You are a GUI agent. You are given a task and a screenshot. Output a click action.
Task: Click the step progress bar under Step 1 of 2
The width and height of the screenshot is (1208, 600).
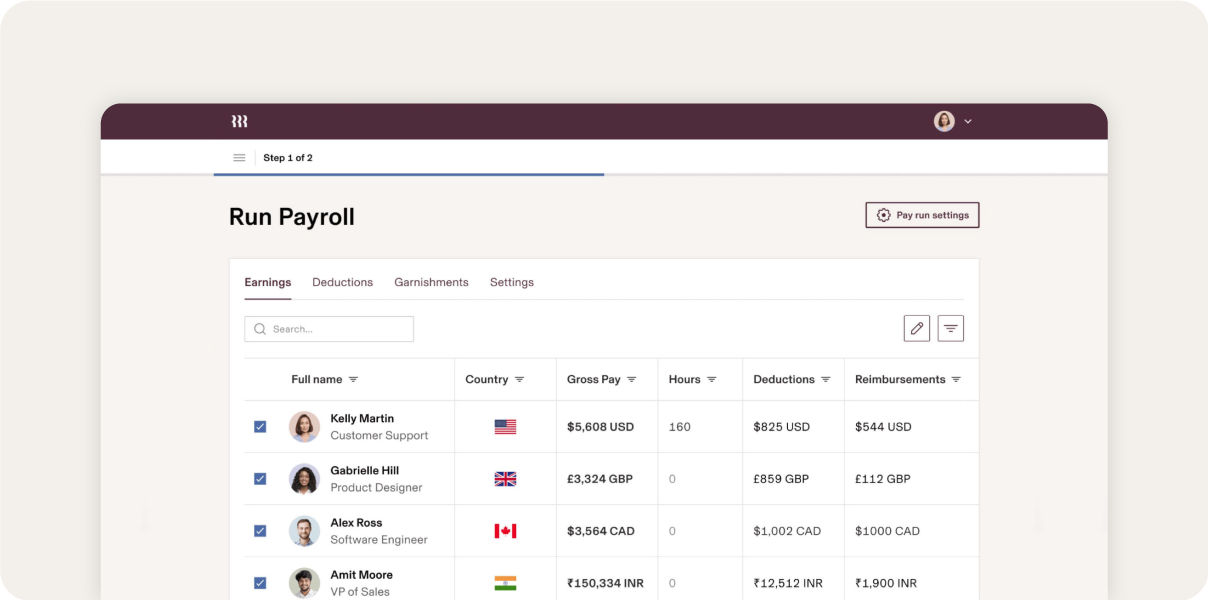[x=408, y=175]
